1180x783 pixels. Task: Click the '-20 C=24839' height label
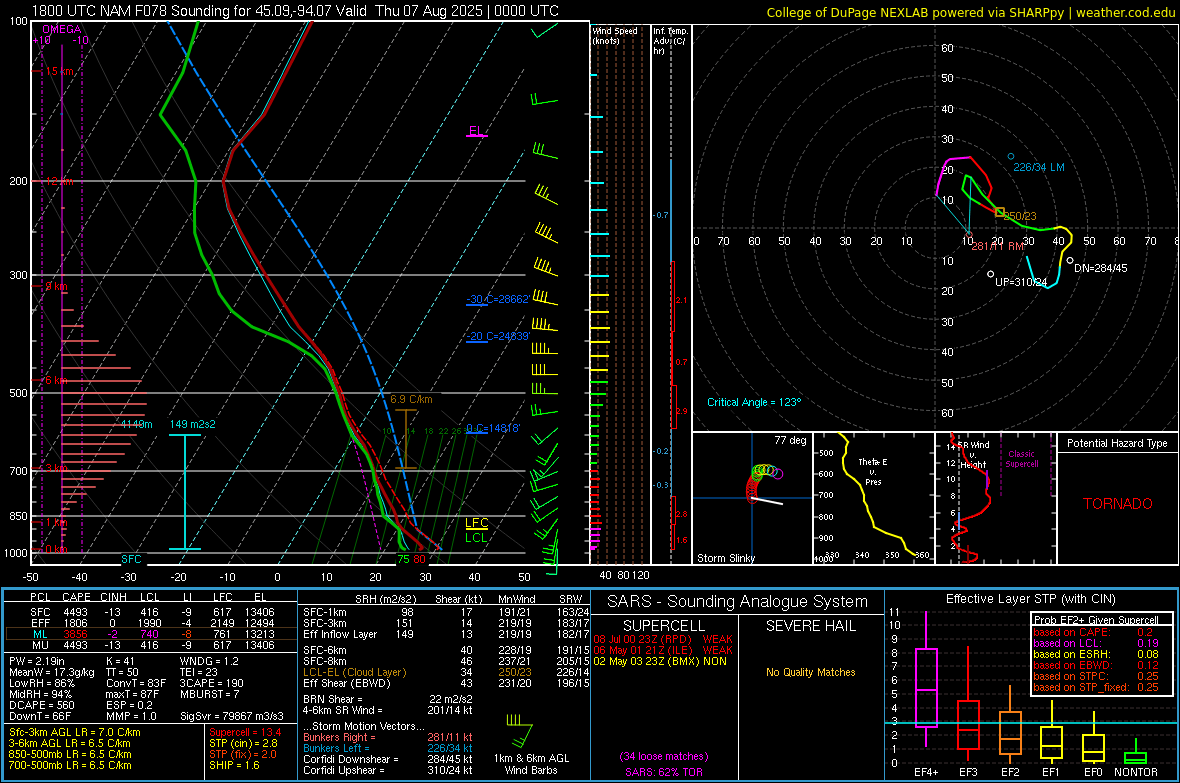tap(497, 336)
